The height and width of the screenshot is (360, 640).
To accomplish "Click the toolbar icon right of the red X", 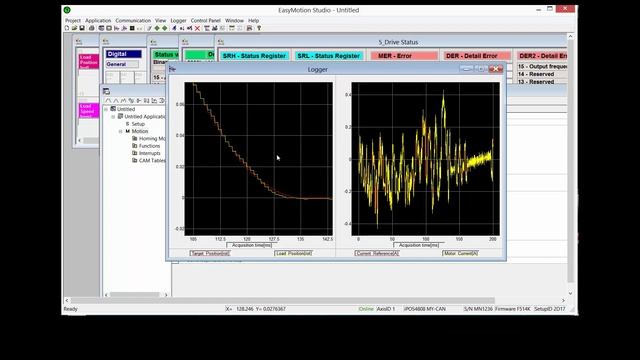I will 207,28.
